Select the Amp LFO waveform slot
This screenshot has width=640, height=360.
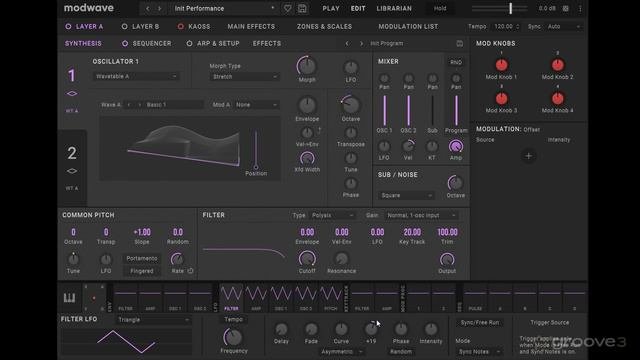coord(256,298)
